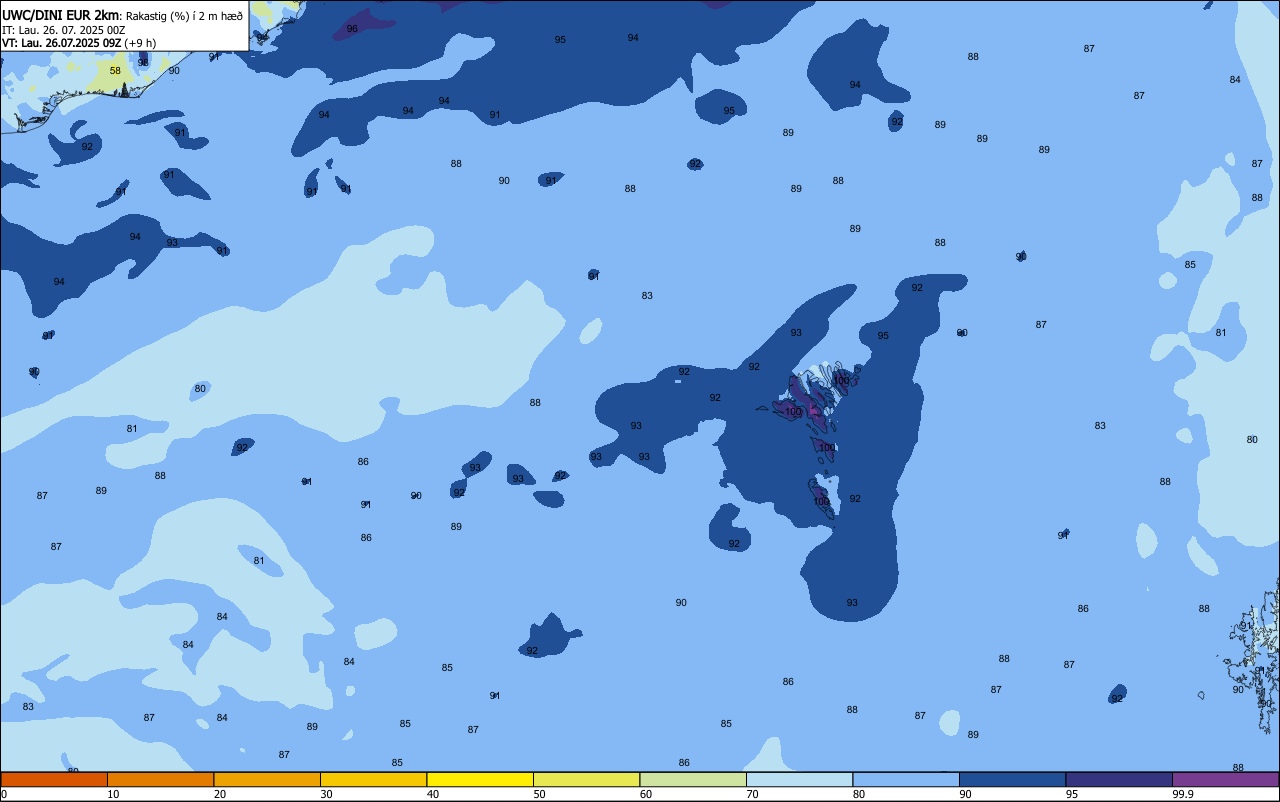Select the 90–95 medium blue legend swatch
1280x802 pixels.
[1012, 780]
